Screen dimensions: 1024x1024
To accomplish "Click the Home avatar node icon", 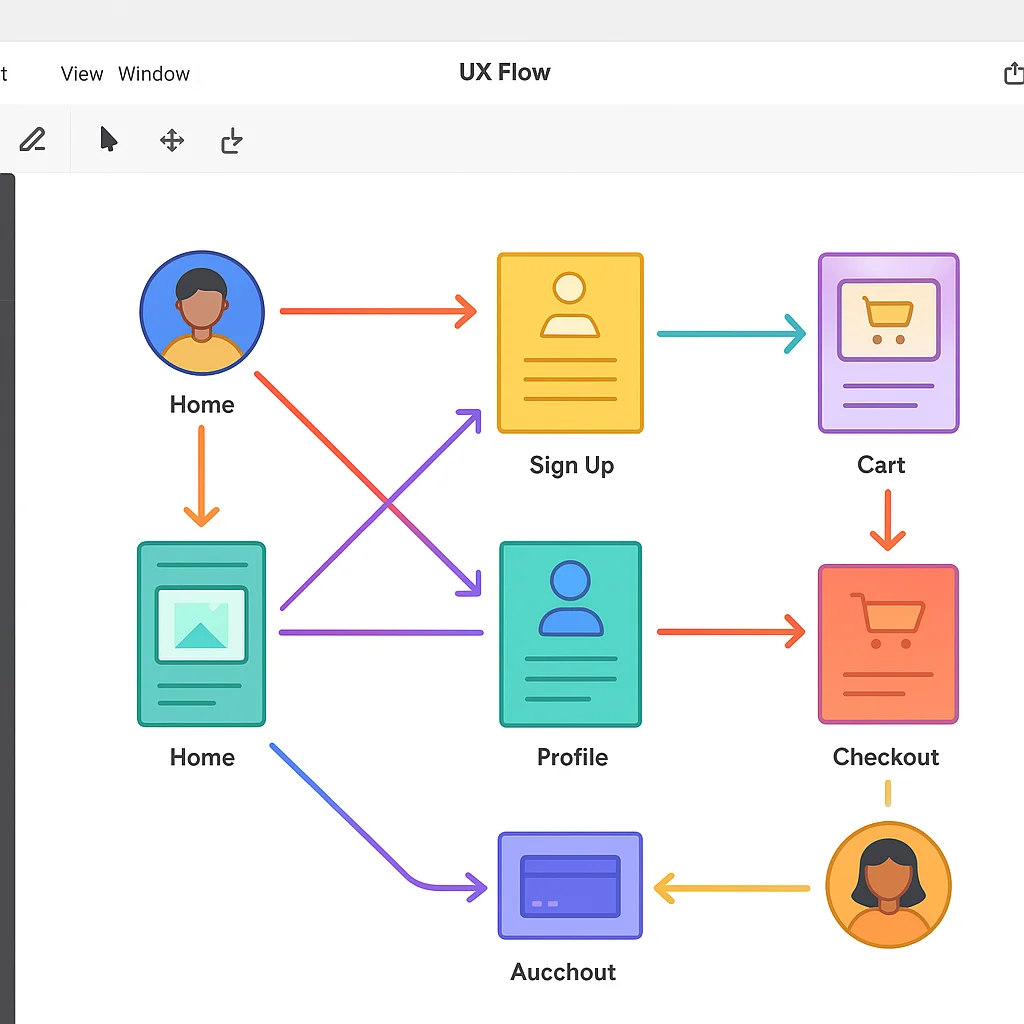I will click(202, 311).
